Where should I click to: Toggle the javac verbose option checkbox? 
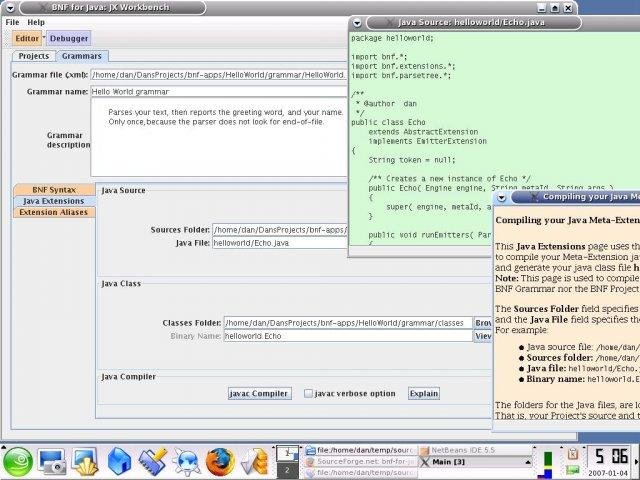pos(309,393)
